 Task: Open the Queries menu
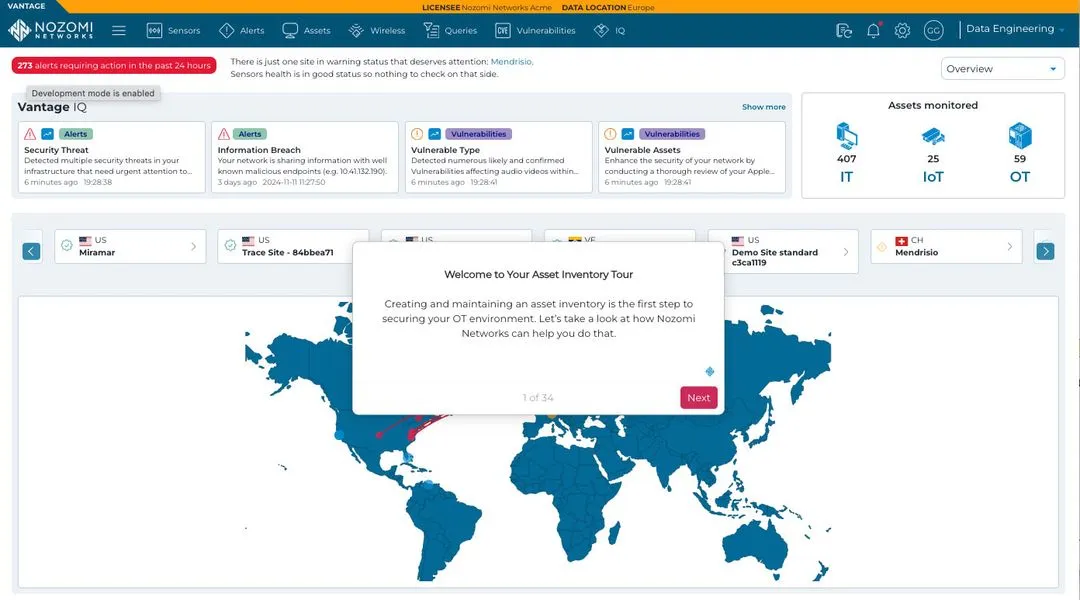(450, 30)
